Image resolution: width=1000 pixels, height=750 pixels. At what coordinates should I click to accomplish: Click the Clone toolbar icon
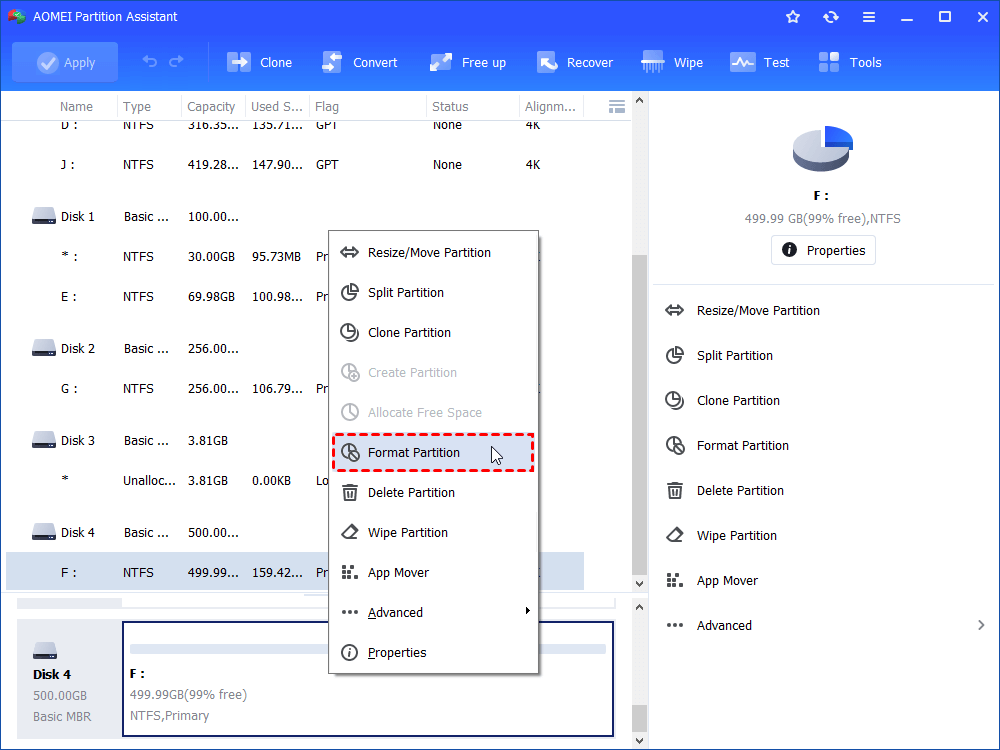(239, 62)
